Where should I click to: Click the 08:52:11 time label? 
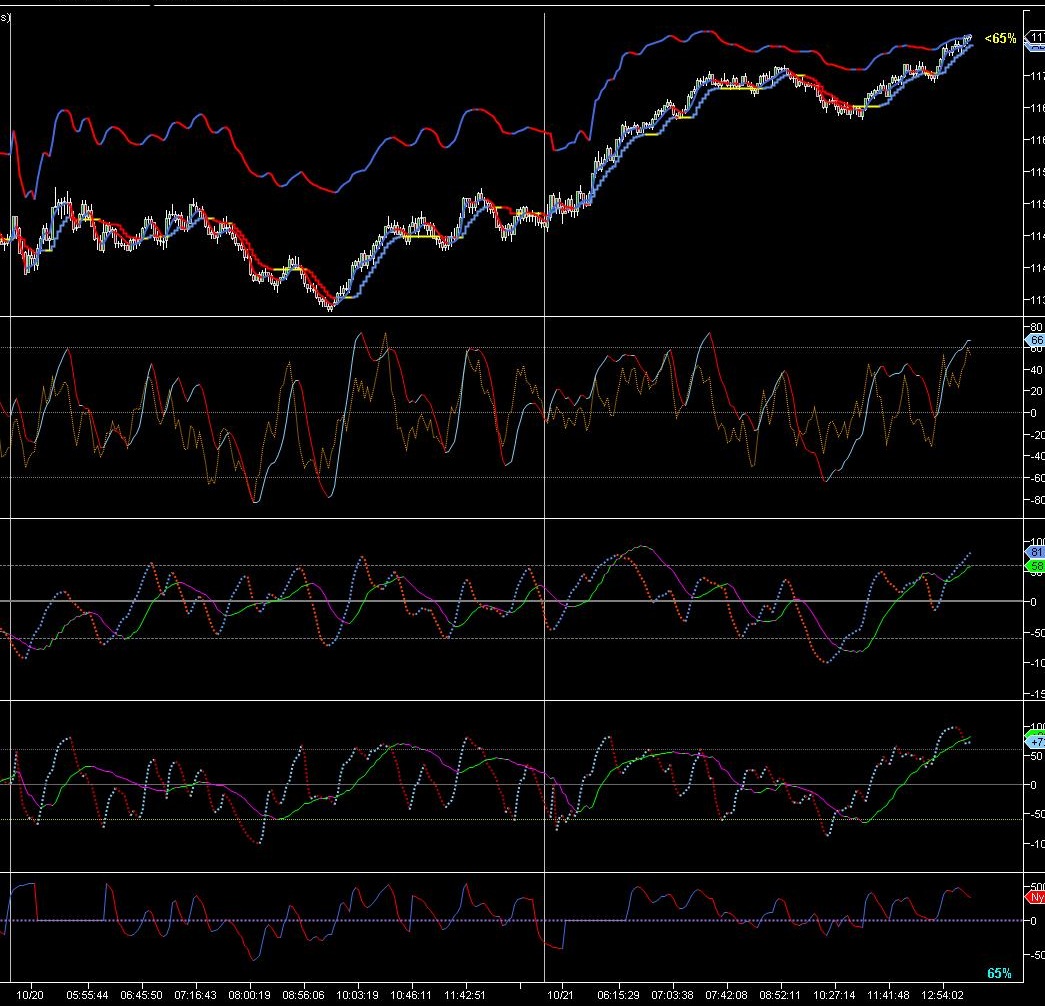[780, 995]
